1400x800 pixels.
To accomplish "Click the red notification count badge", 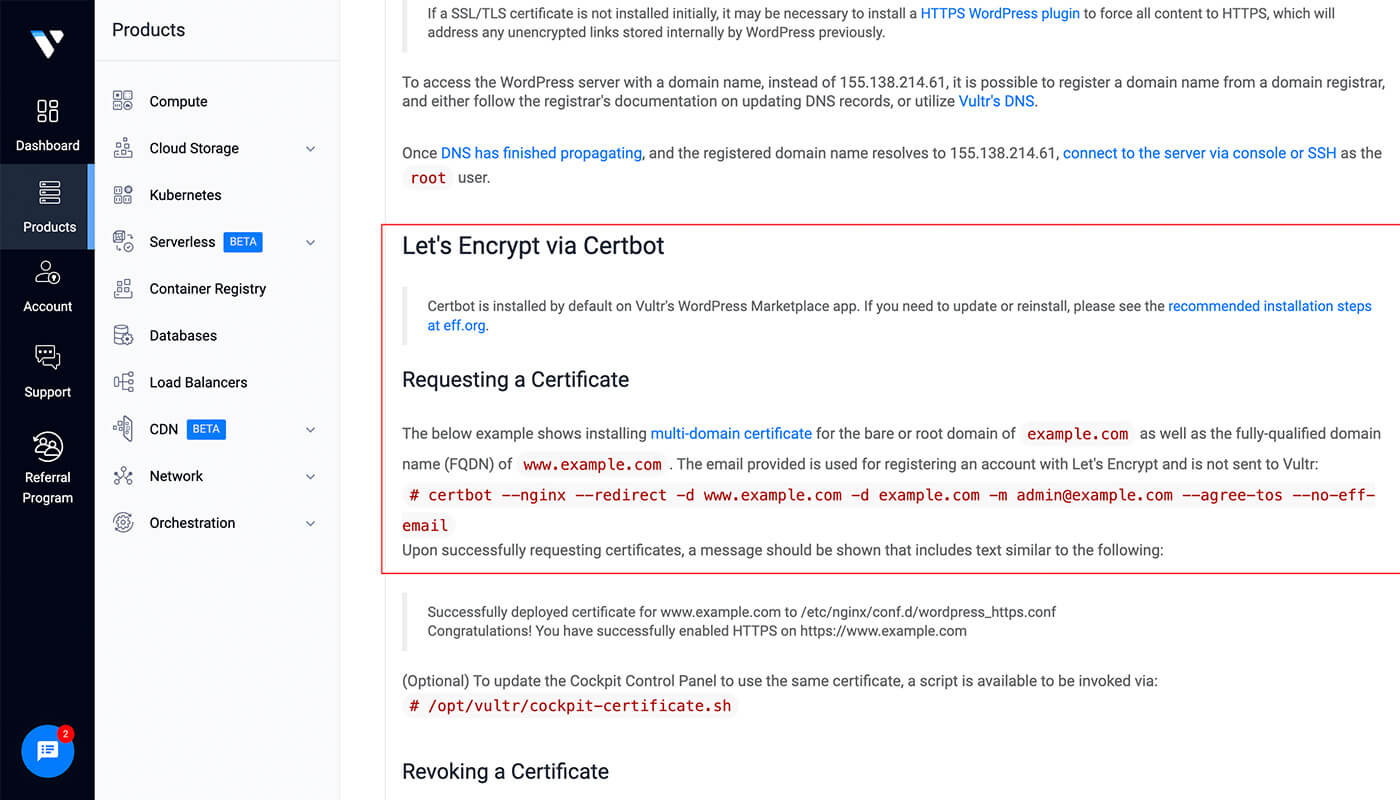I will coord(66,733).
